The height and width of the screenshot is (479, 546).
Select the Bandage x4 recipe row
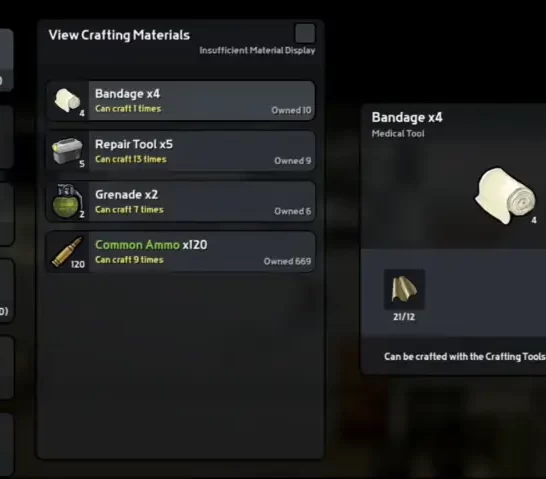pyautogui.click(x=181, y=101)
